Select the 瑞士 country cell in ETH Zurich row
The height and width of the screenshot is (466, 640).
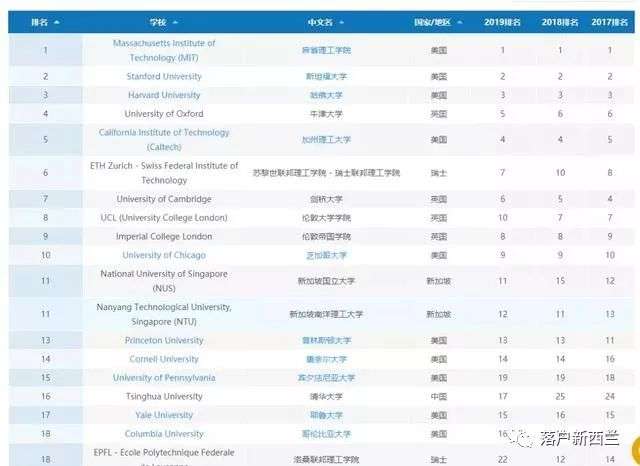pyautogui.click(x=439, y=173)
